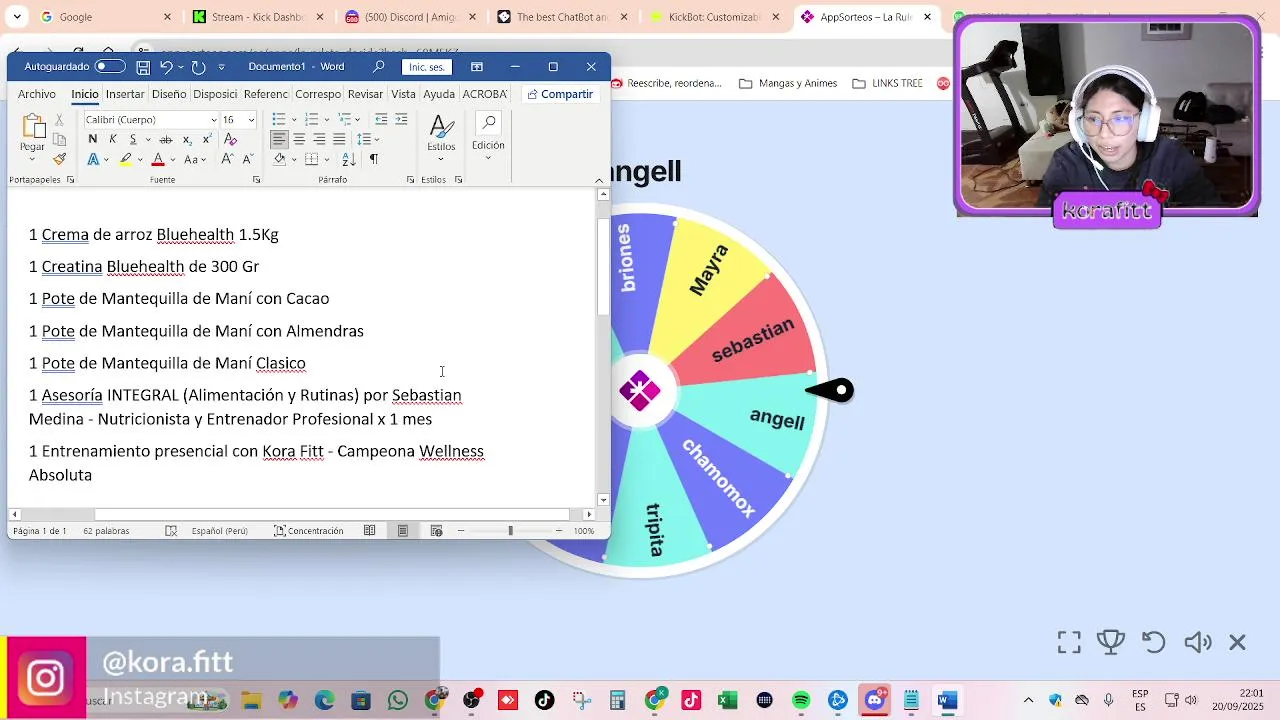Apply superscript formatting

(207, 139)
